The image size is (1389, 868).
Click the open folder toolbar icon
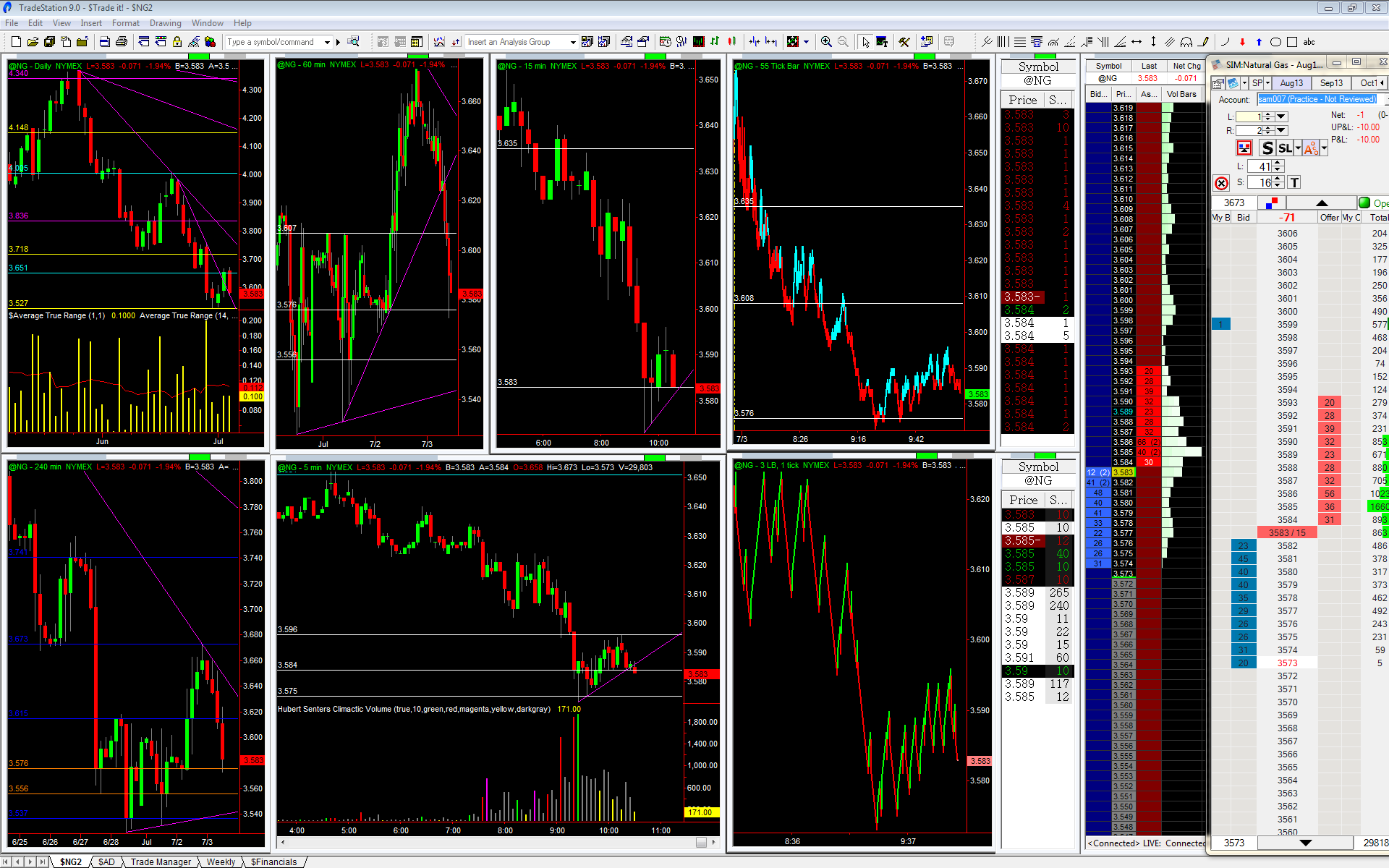point(33,42)
